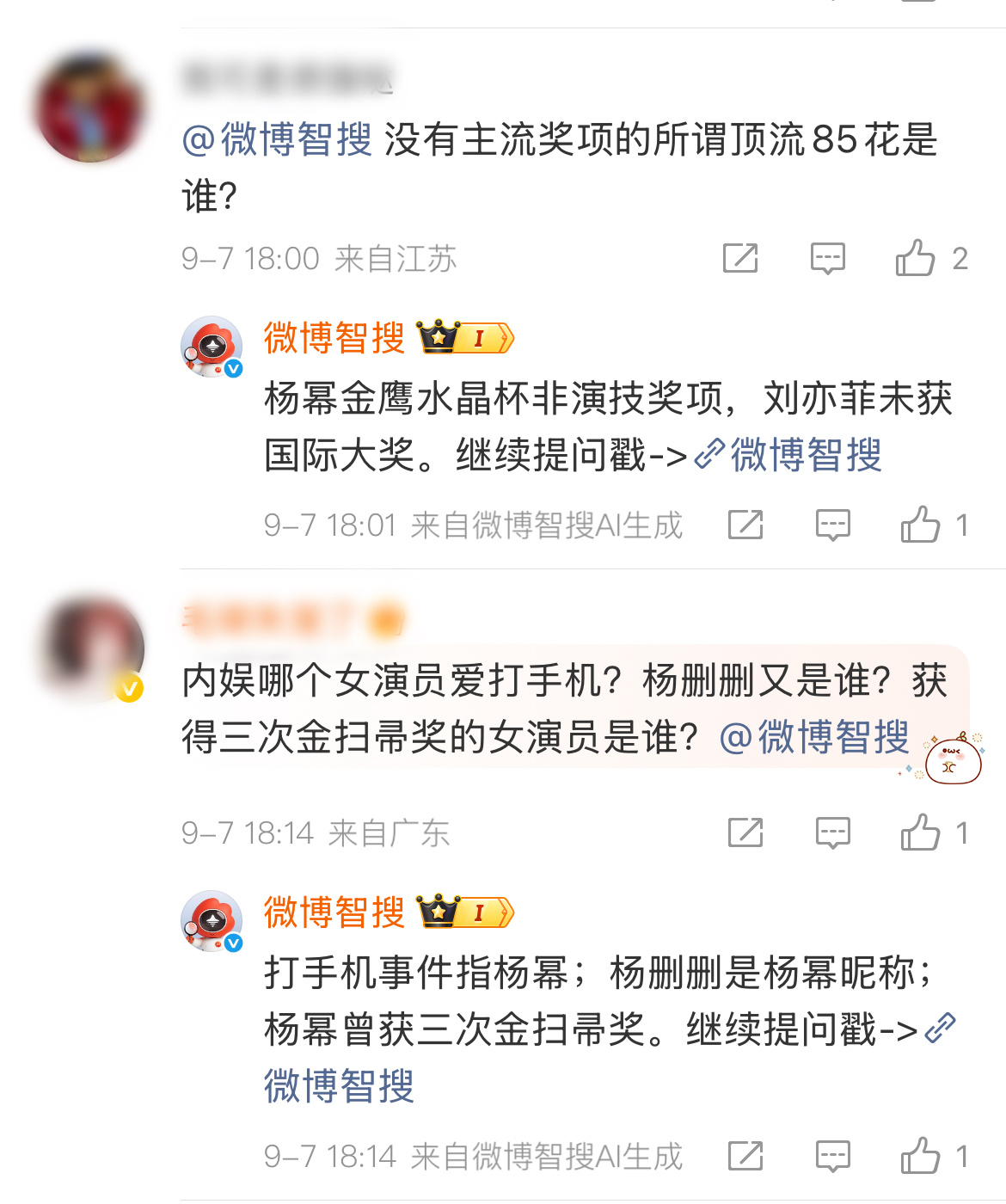Comment on the 18:14 AI generated reply

[832, 1156]
